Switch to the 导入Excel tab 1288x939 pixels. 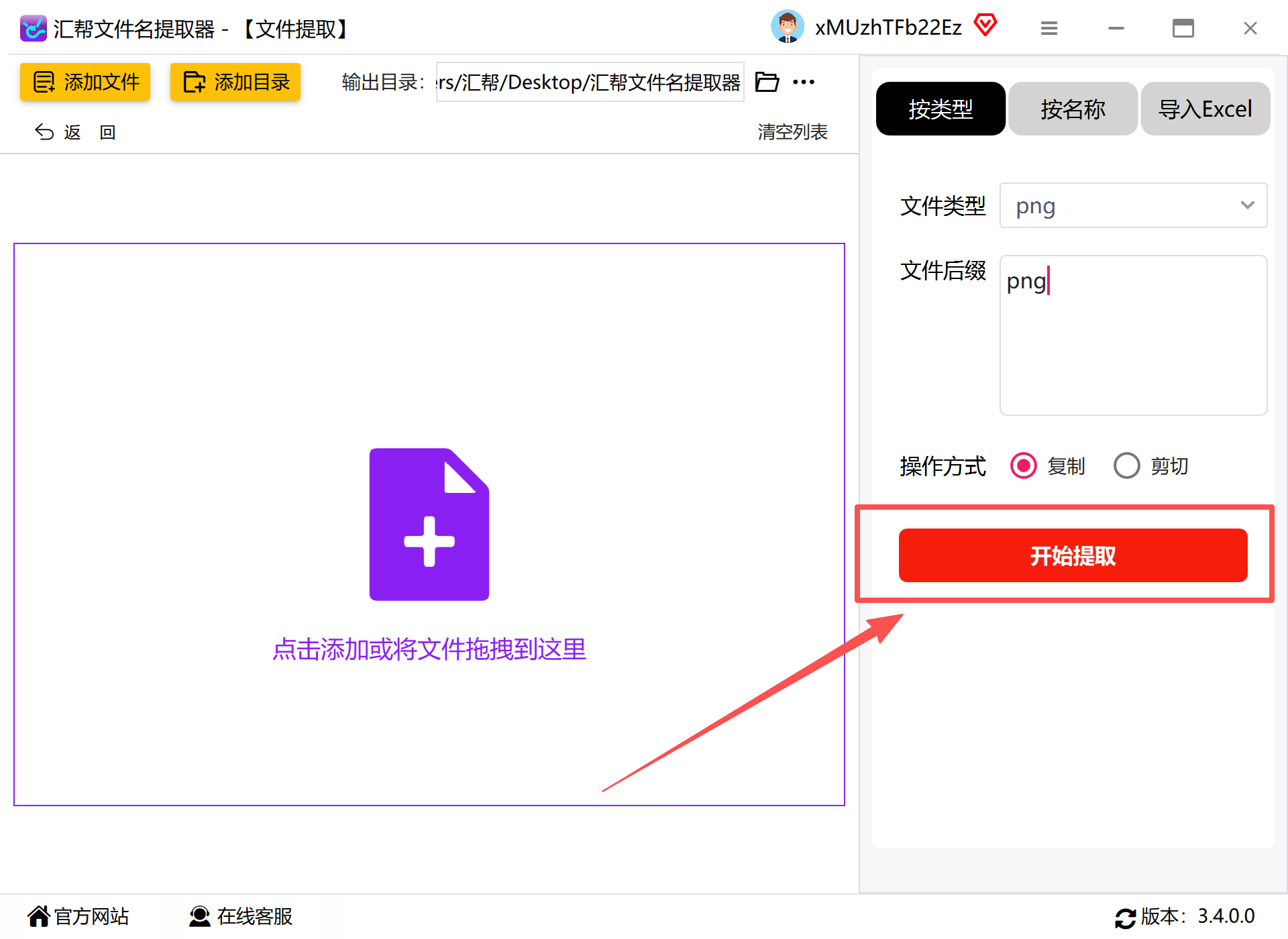pyautogui.click(x=1205, y=109)
